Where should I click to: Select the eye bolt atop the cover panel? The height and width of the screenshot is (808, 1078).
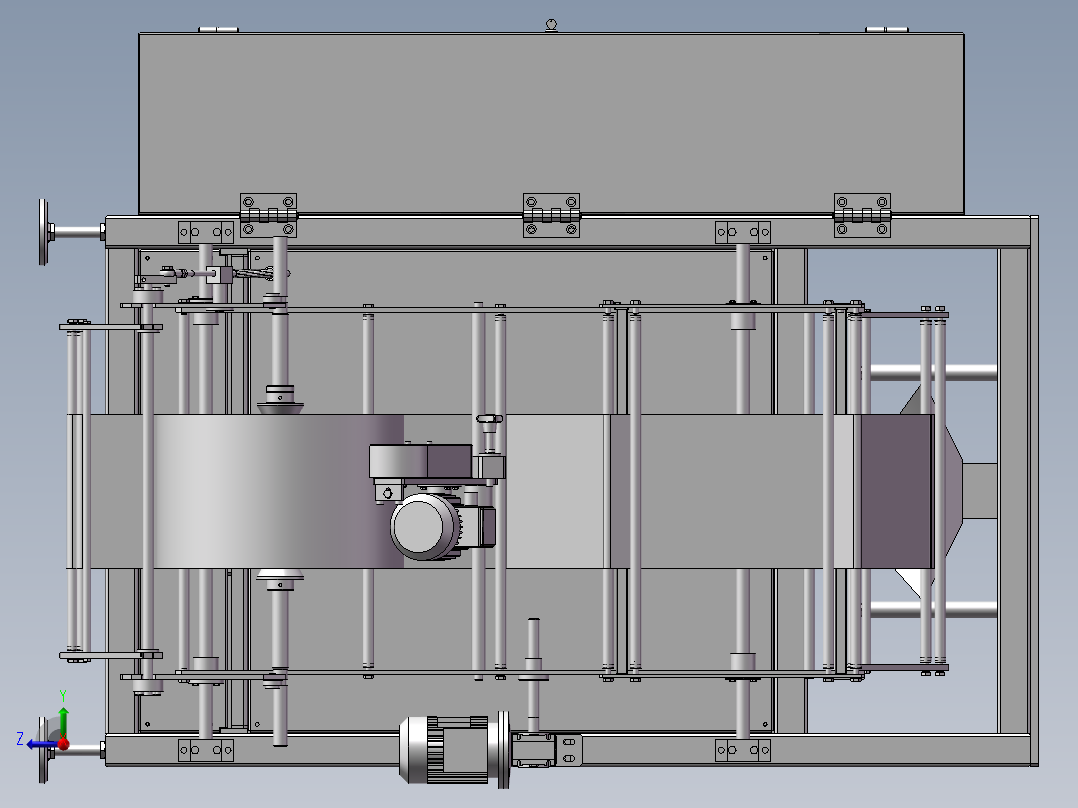pos(551,25)
